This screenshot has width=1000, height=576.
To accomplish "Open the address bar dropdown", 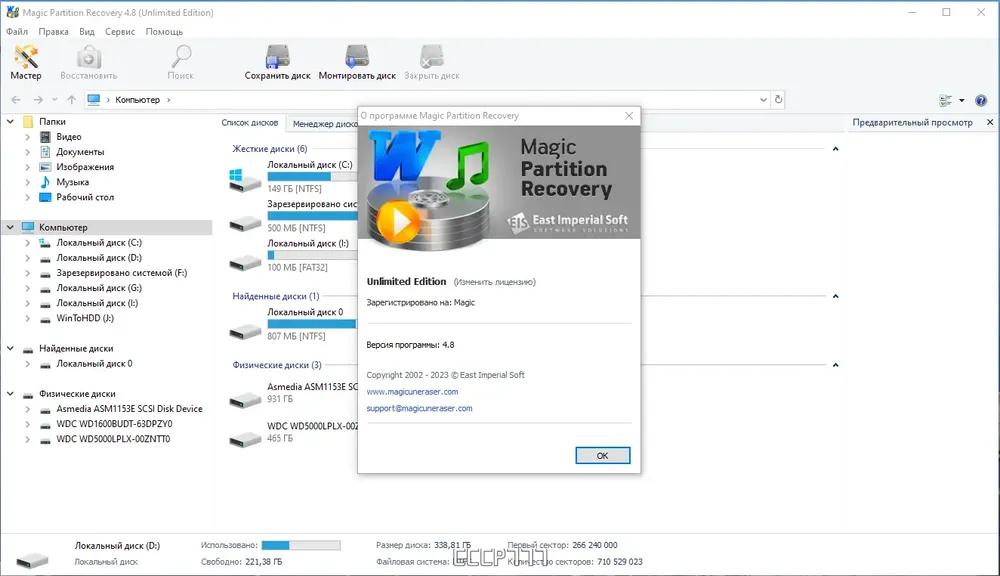I will [763, 100].
